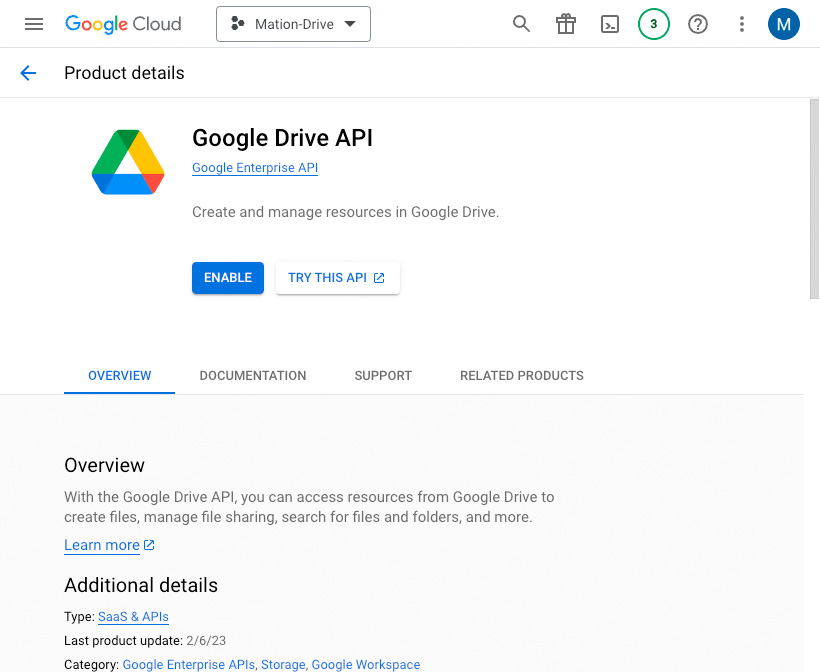Open the RELATED PRODUCTS tab
The width and height of the screenshot is (820, 672).
(522, 375)
